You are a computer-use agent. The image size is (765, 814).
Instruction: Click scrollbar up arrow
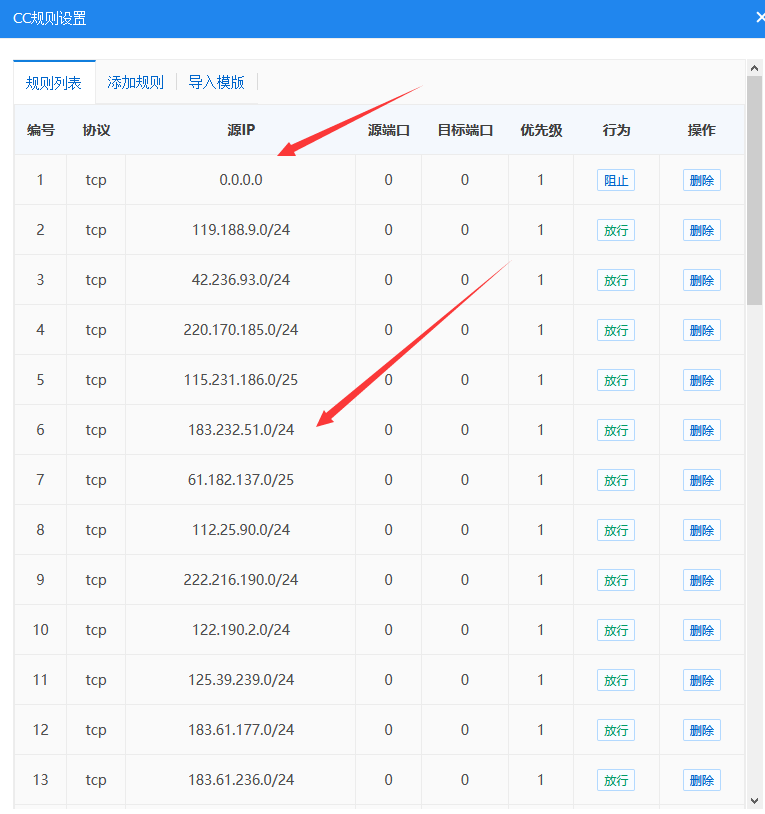click(x=755, y=68)
